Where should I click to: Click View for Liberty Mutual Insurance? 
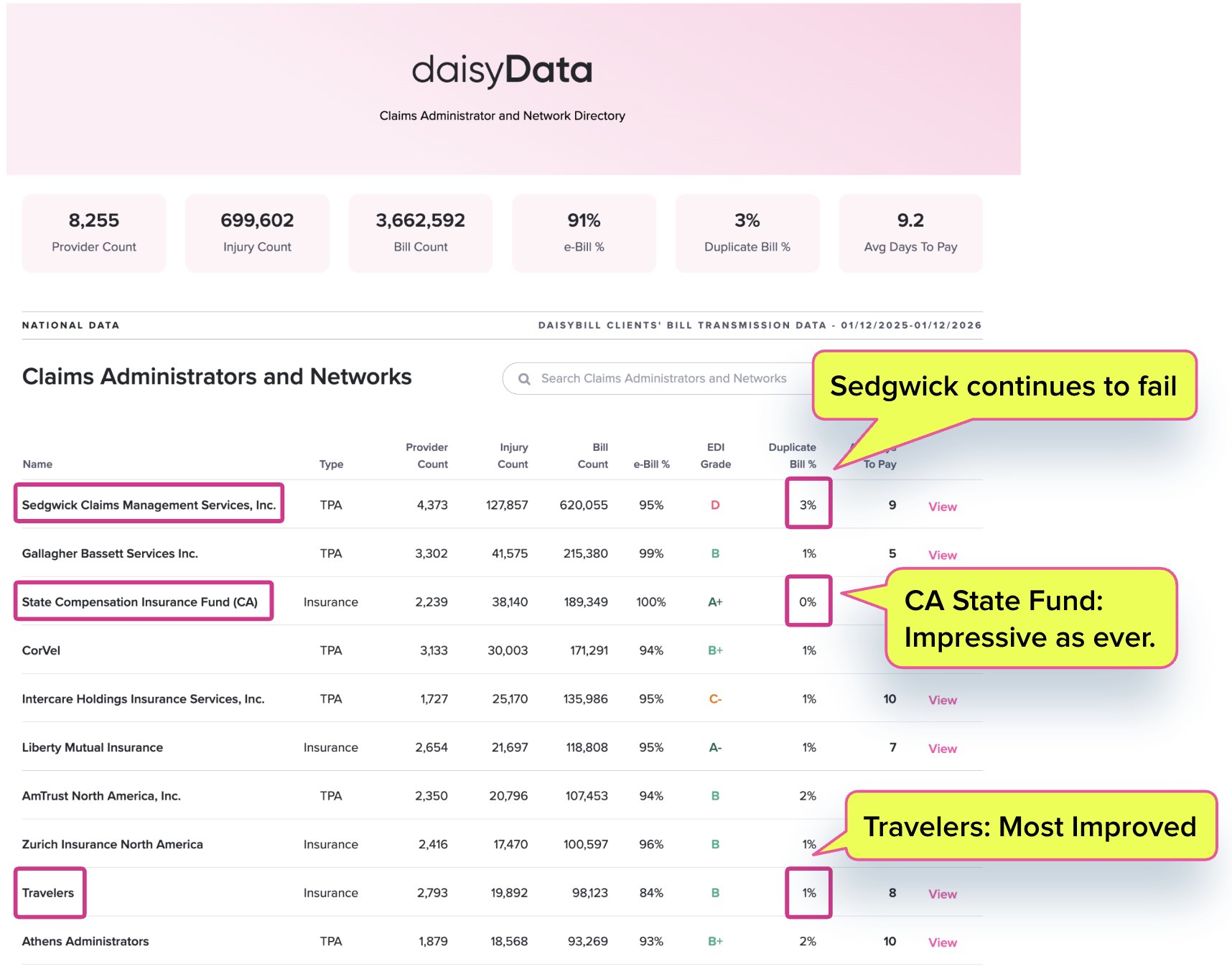tap(942, 749)
